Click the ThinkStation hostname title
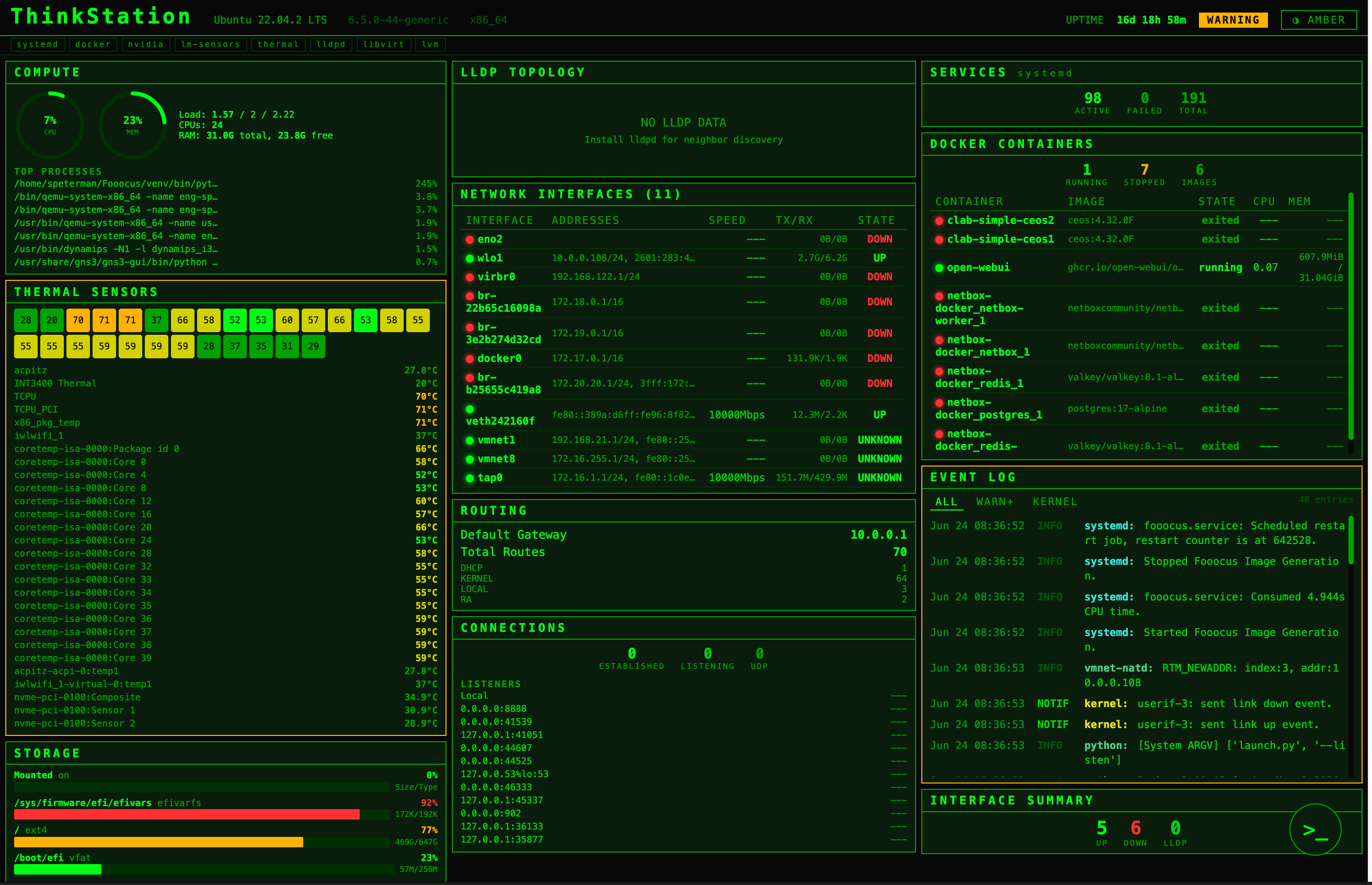Viewport: 1372px width, 885px height. (100, 17)
